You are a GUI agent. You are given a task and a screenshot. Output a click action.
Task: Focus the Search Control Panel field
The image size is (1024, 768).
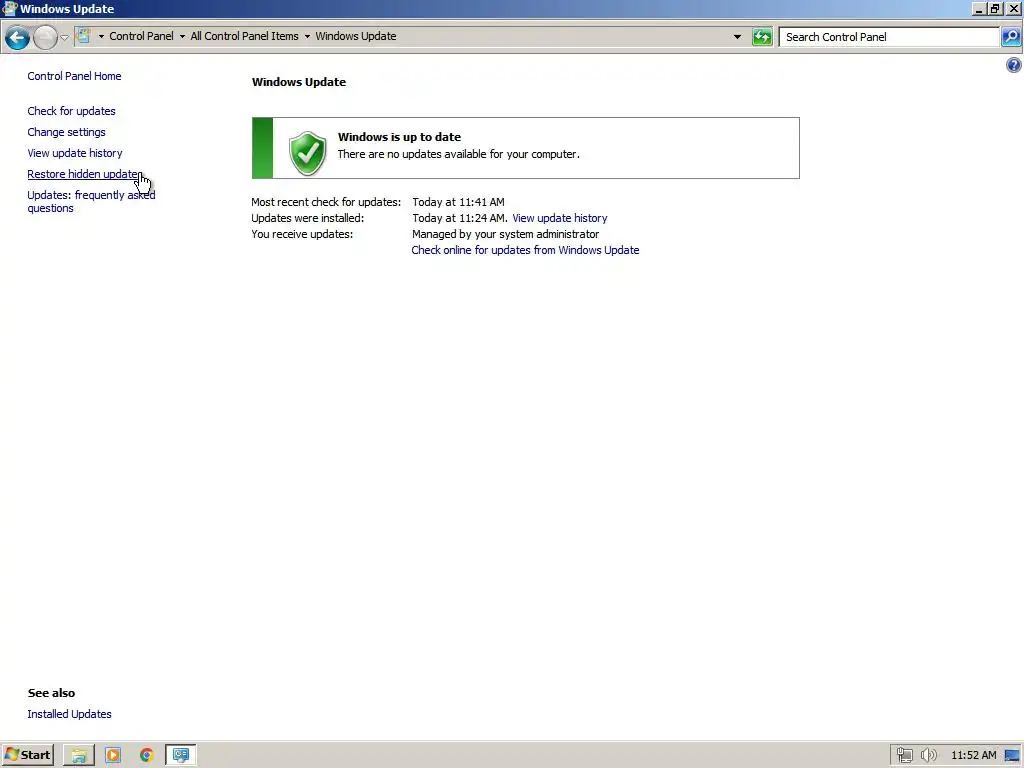click(x=889, y=37)
